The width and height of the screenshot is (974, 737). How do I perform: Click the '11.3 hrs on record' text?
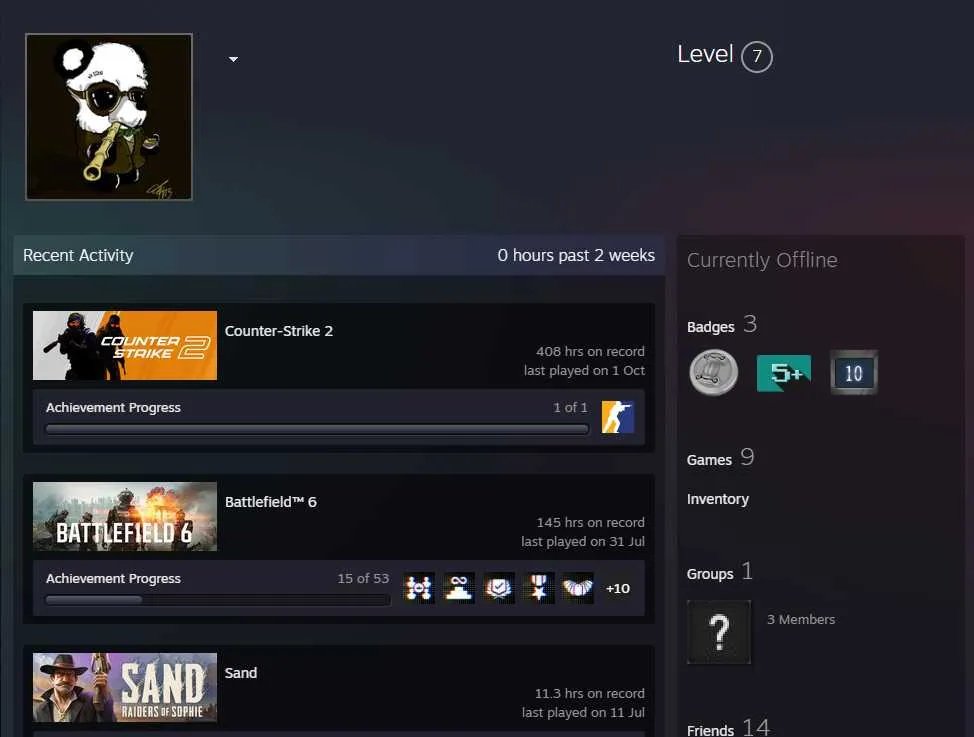[x=589, y=693]
